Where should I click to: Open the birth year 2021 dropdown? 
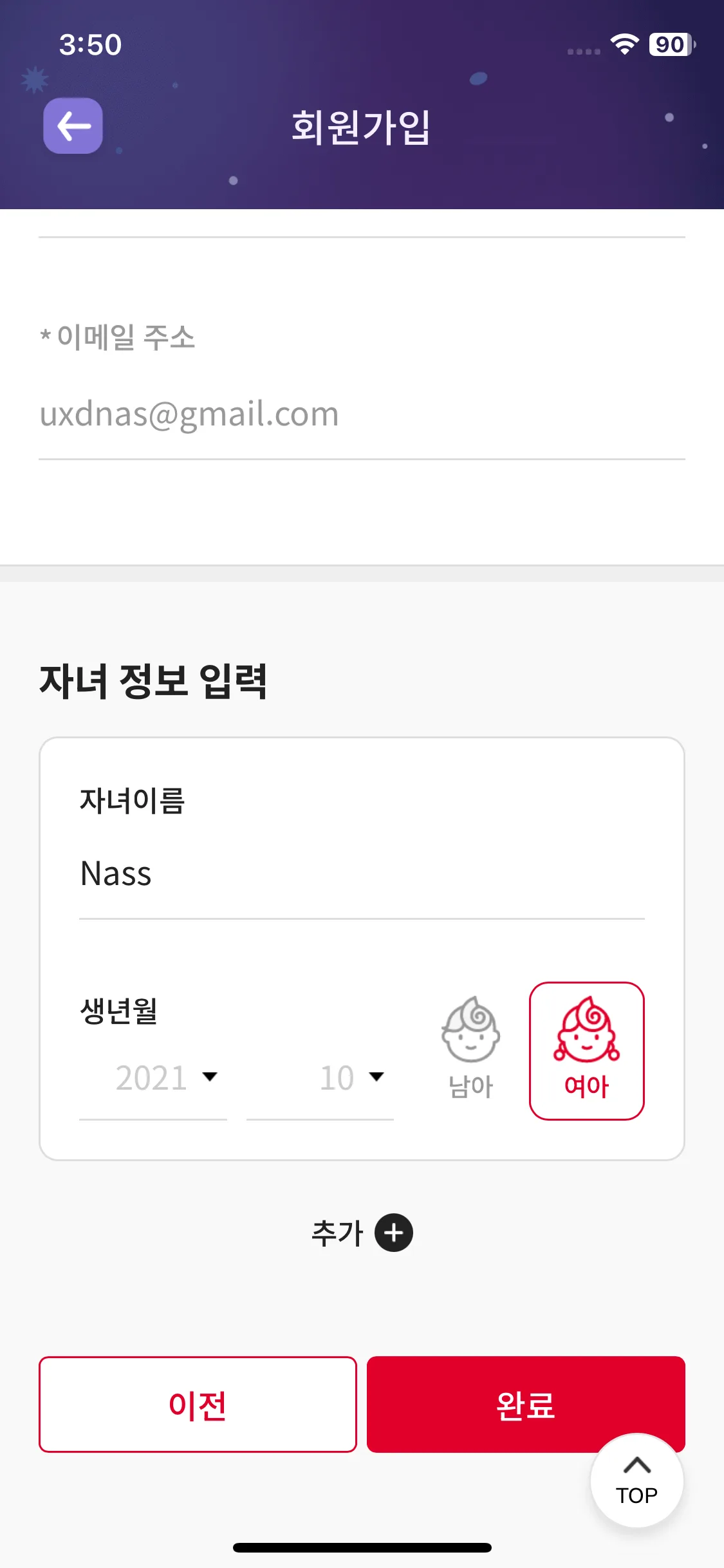(x=153, y=1078)
